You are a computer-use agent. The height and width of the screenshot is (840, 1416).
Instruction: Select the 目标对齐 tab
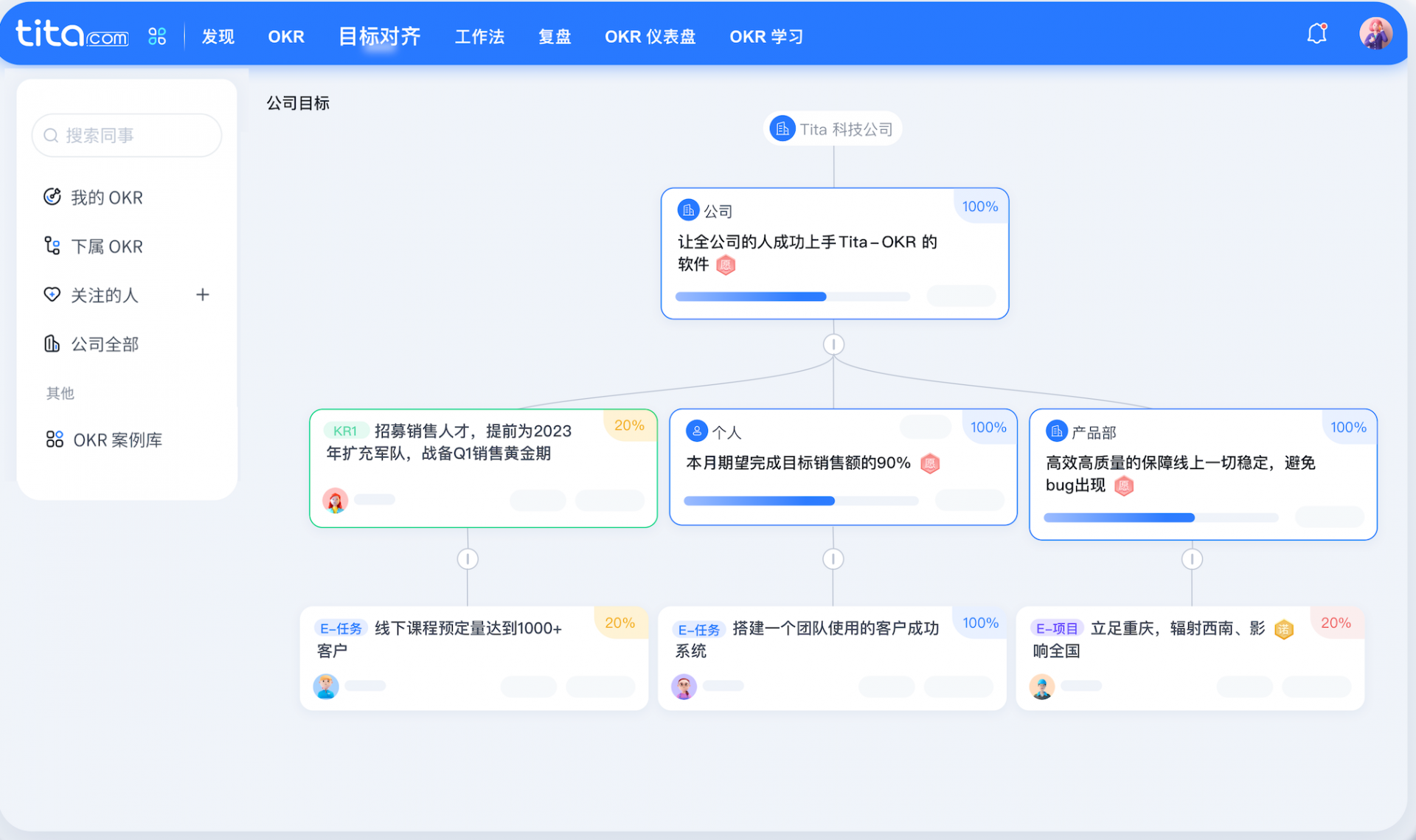pyautogui.click(x=379, y=36)
